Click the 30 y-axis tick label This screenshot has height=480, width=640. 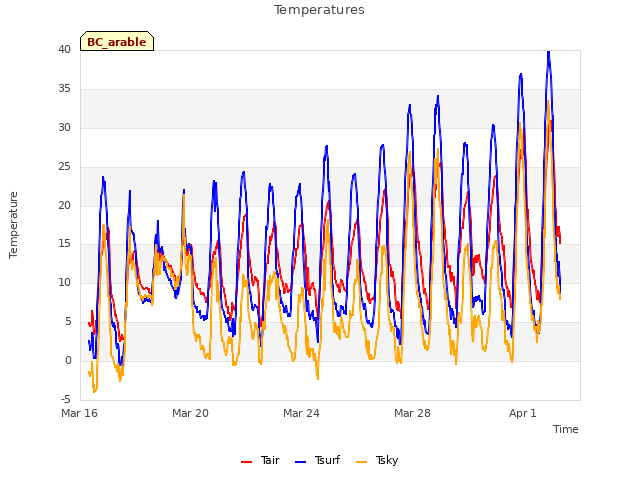click(x=64, y=128)
